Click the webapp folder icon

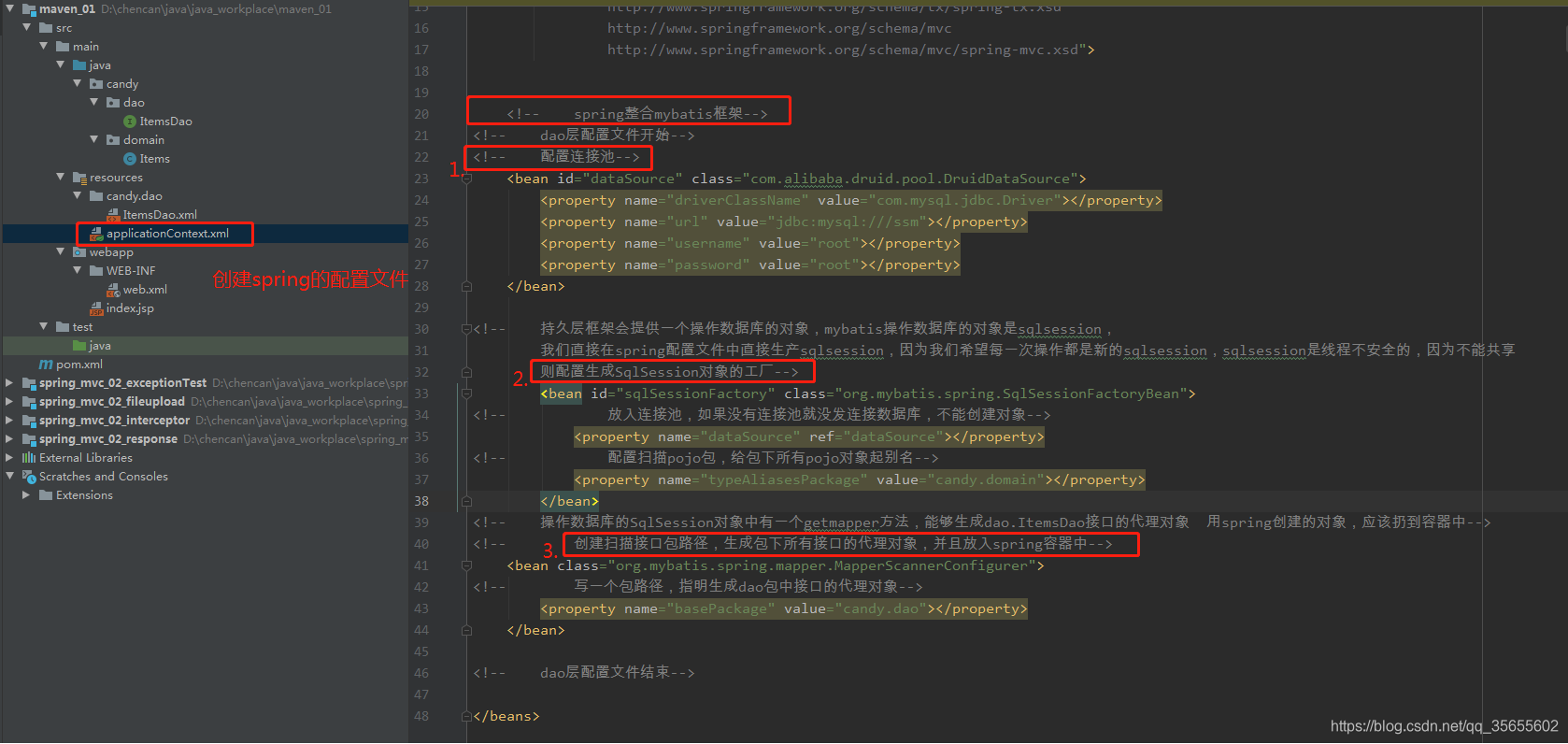pos(79,252)
